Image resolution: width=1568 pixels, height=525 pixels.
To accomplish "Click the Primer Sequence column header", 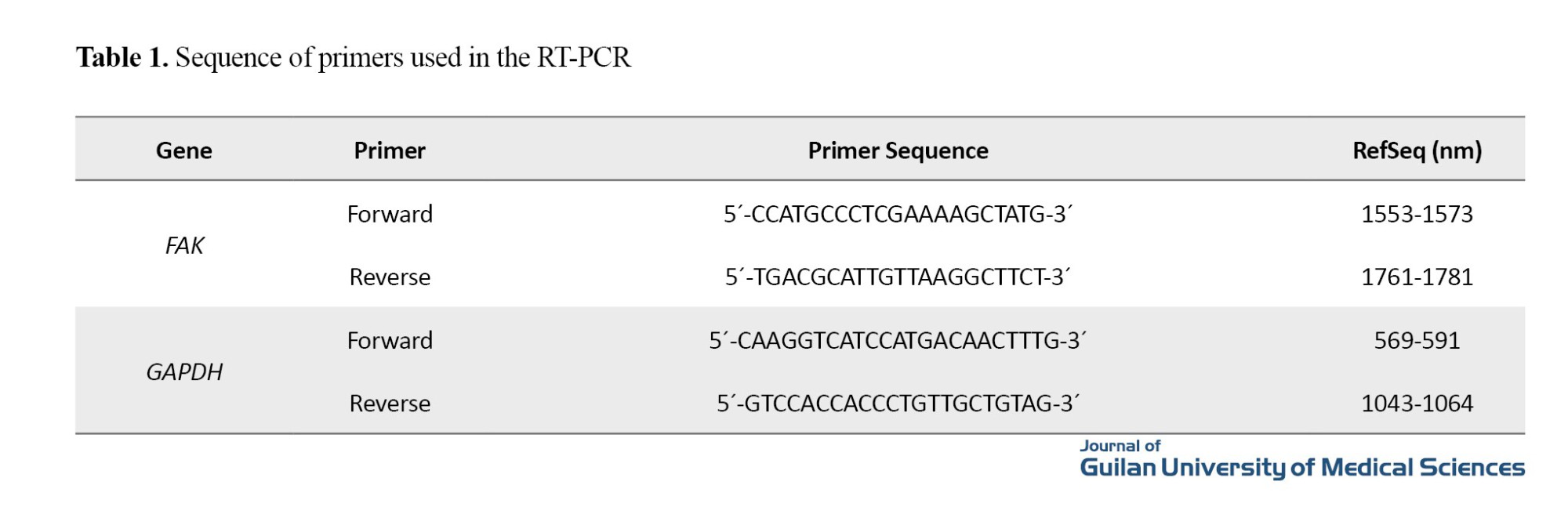I will click(898, 150).
